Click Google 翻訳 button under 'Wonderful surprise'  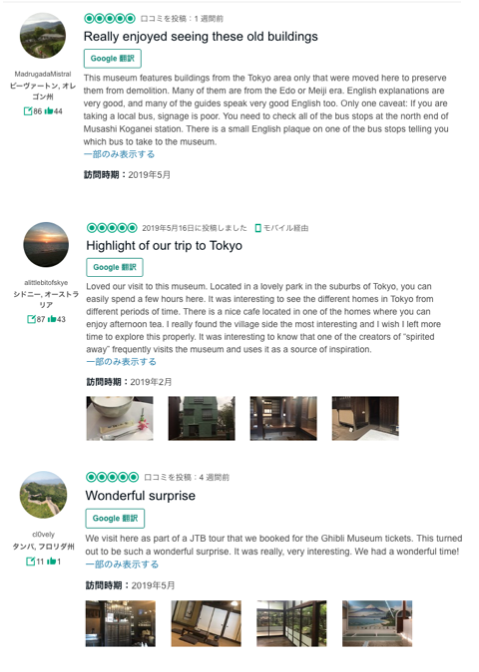pyautogui.click(x=115, y=519)
